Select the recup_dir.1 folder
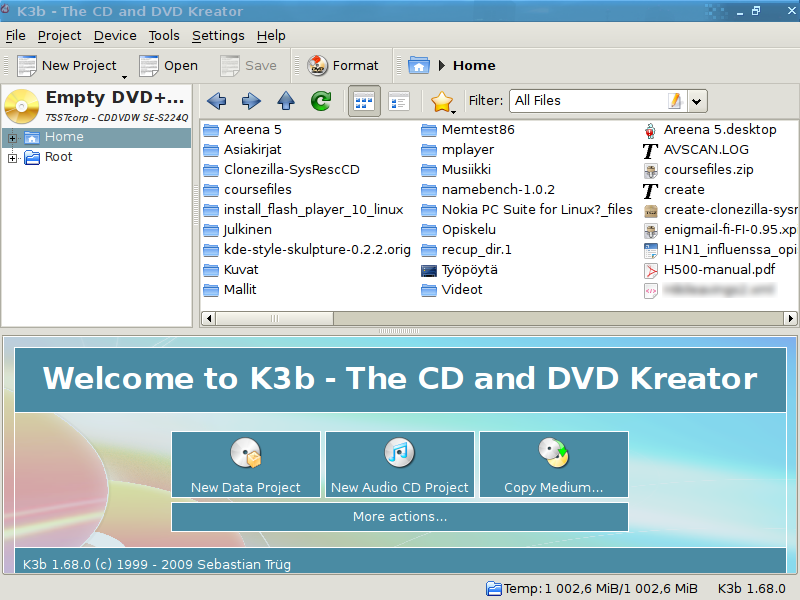 (x=466, y=249)
